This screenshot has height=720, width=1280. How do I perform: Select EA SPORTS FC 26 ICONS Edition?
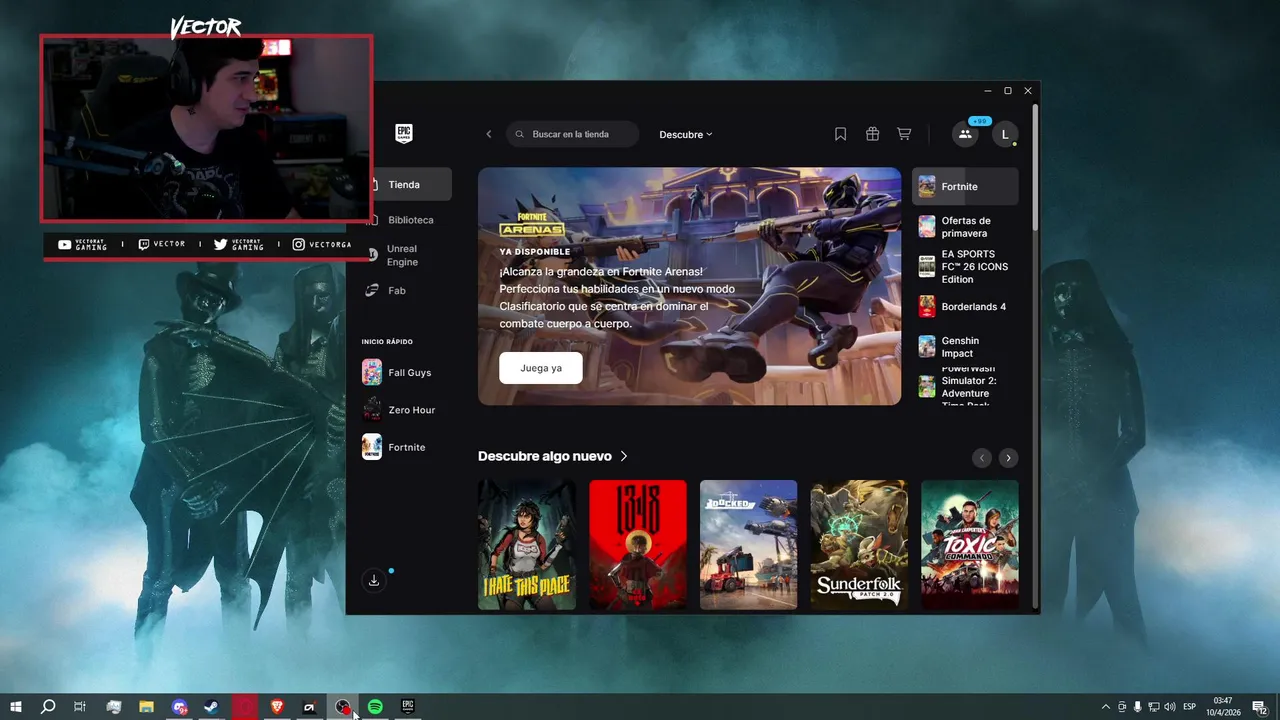coord(965,267)
